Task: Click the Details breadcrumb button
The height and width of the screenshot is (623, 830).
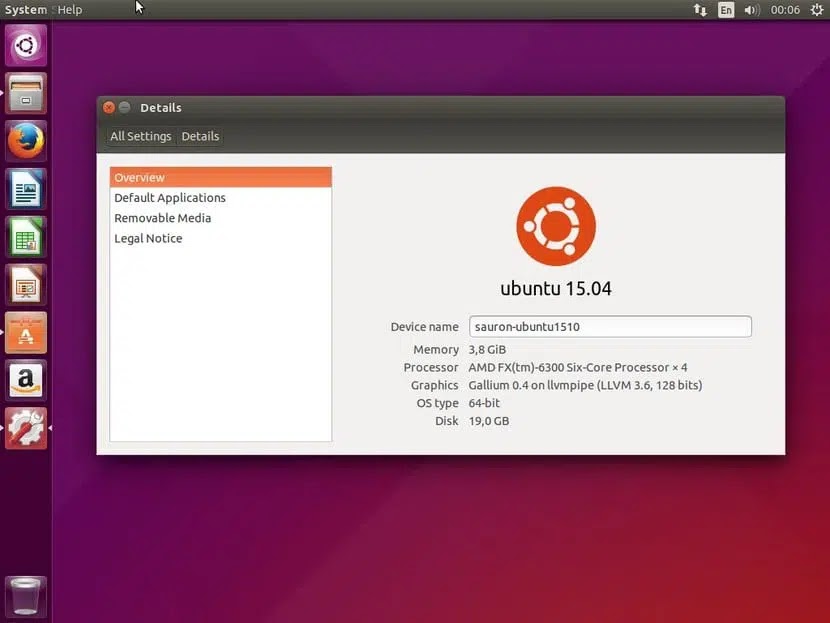Action: coord(200,137)
